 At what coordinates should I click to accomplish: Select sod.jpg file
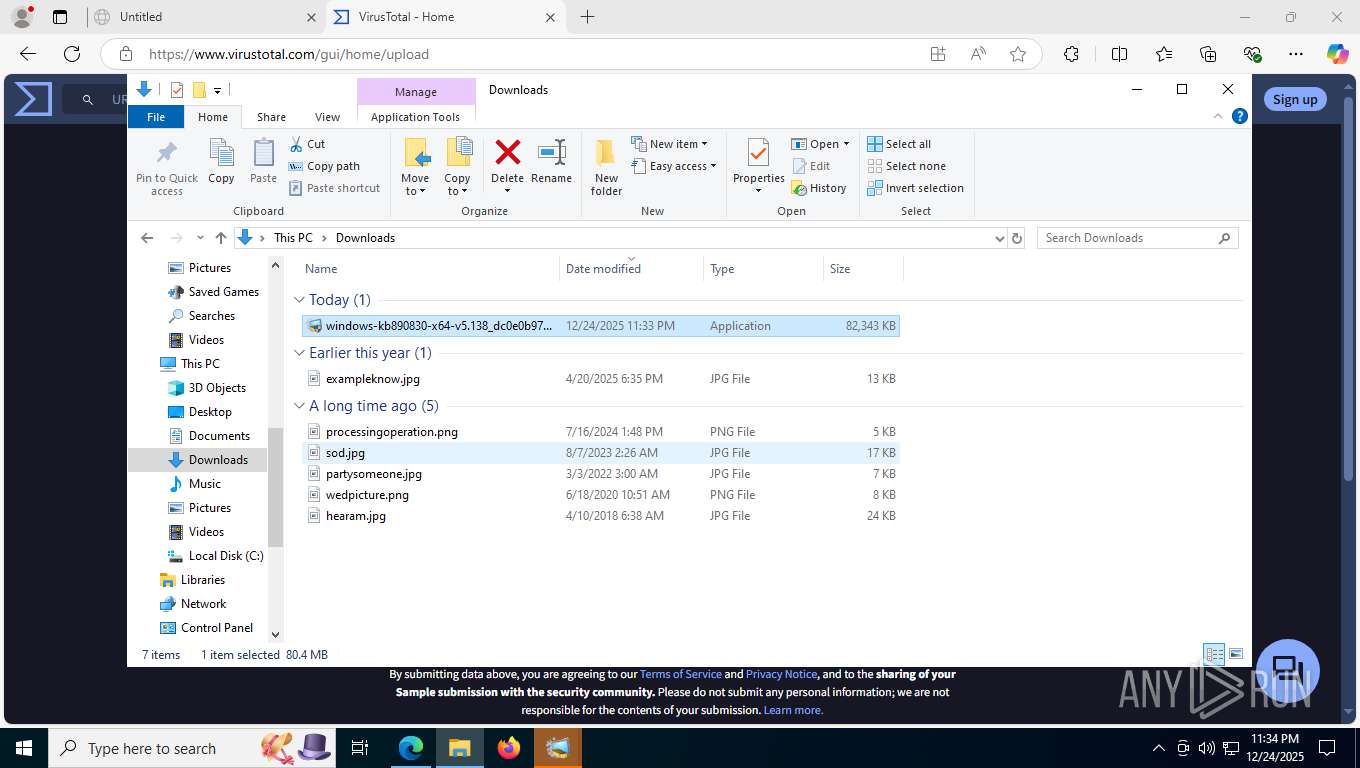601,453
